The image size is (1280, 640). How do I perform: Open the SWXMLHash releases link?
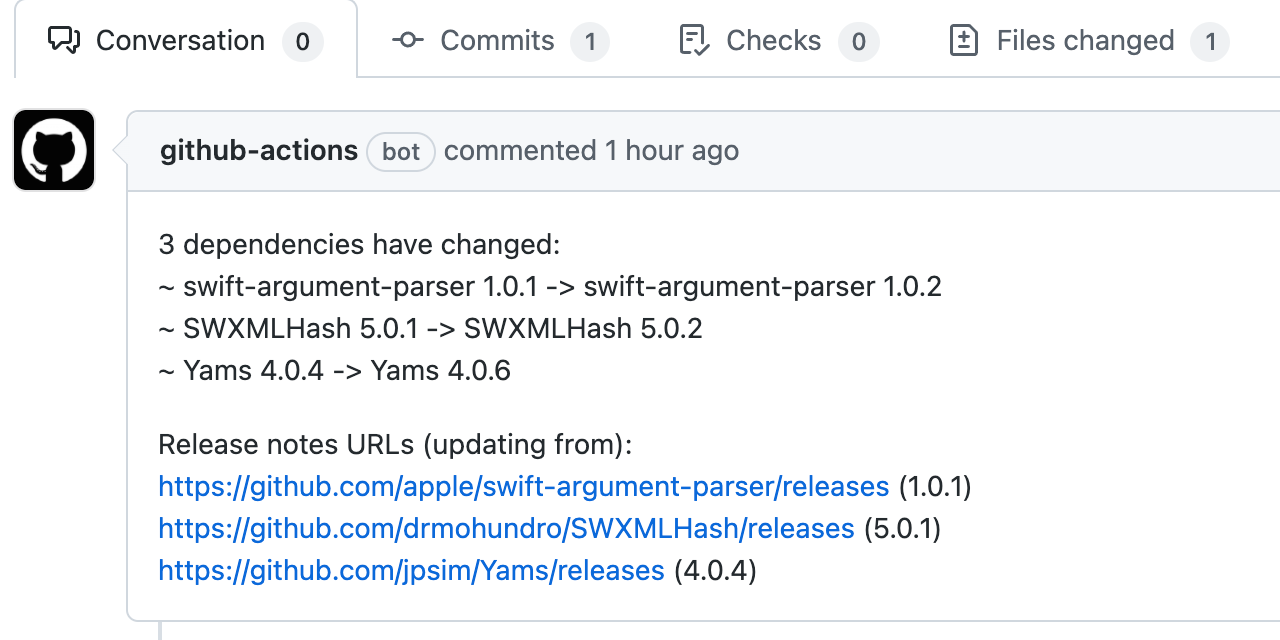(x=506, y=528)
